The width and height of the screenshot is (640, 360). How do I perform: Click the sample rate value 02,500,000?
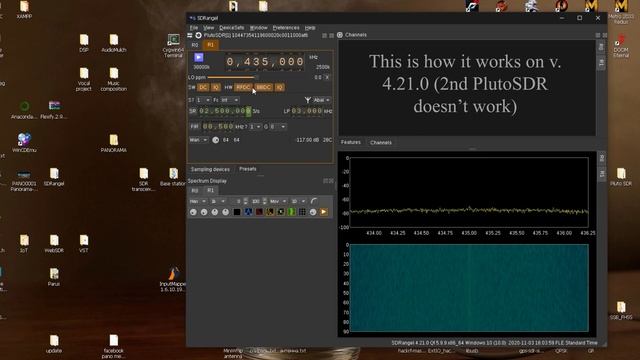pos(225,111)
